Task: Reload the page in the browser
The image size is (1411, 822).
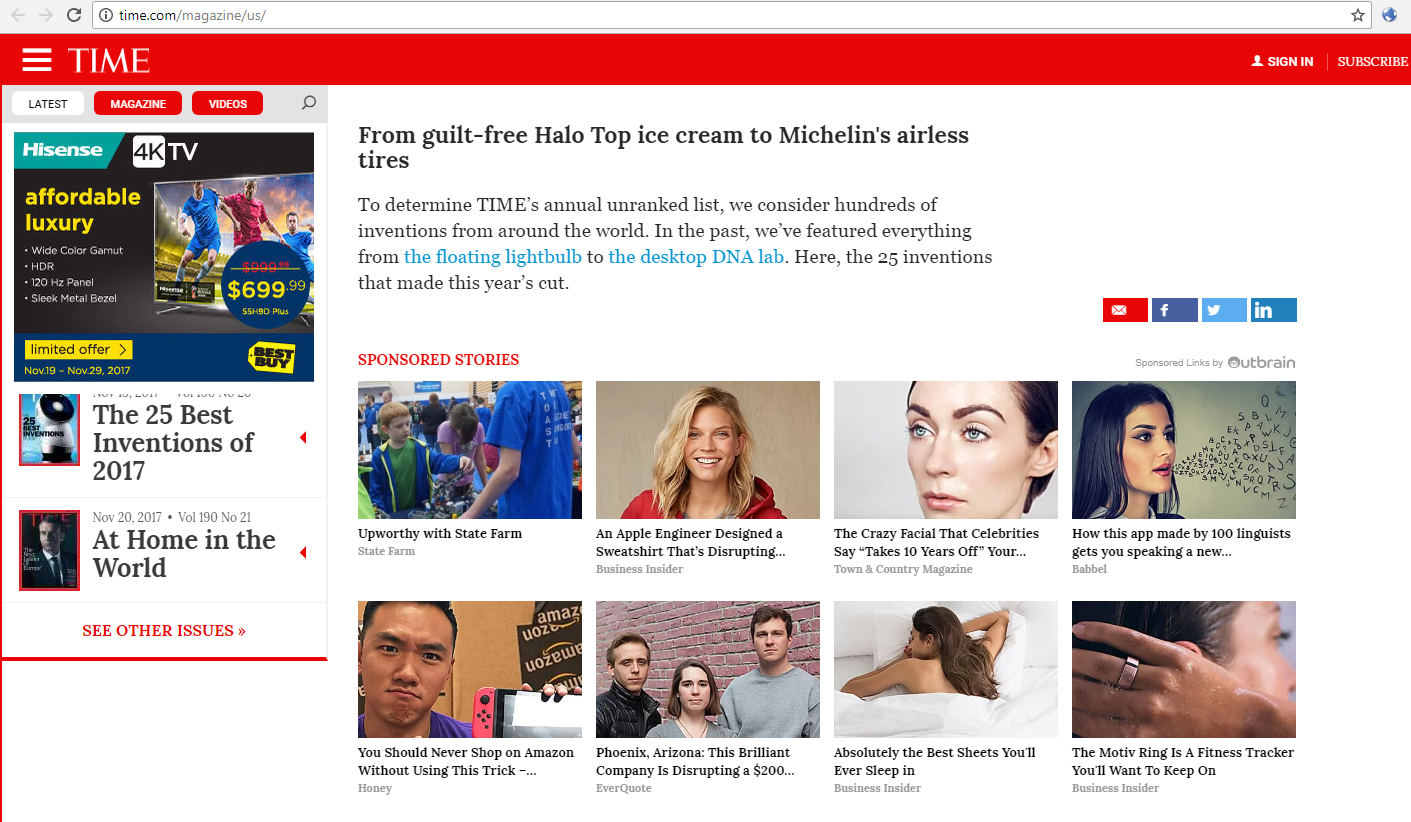Action: (74, 15)
